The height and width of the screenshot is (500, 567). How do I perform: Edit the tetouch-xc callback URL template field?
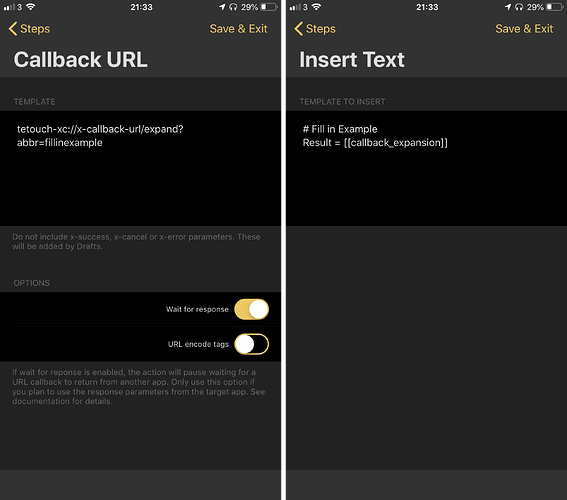point(140,168)
